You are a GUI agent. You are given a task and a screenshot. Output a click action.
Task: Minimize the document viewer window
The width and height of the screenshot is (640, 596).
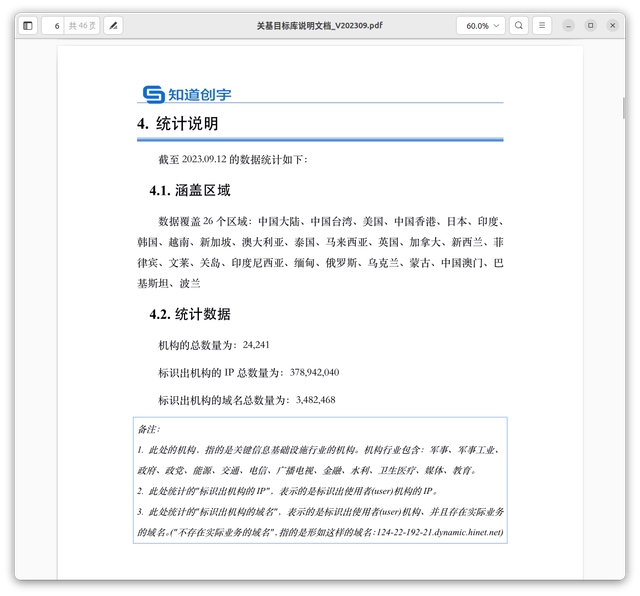569,25
